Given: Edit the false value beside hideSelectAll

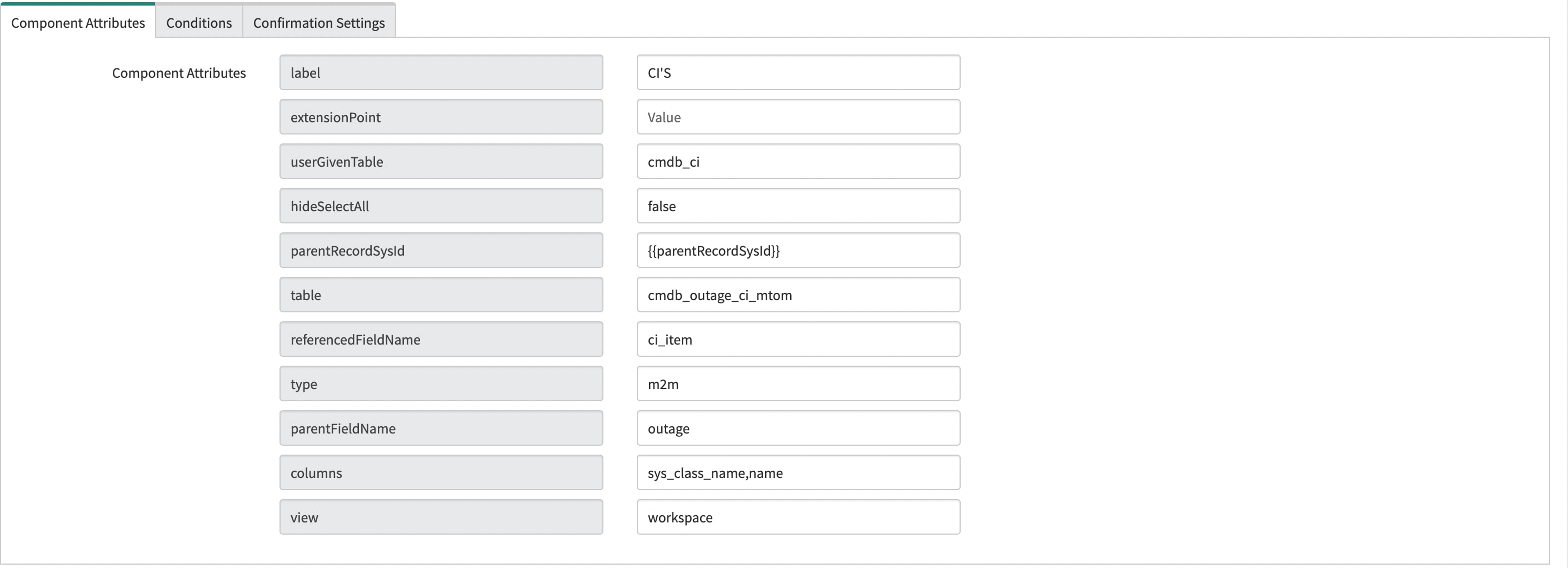Looking at the screenshot, I should (798, 205).
